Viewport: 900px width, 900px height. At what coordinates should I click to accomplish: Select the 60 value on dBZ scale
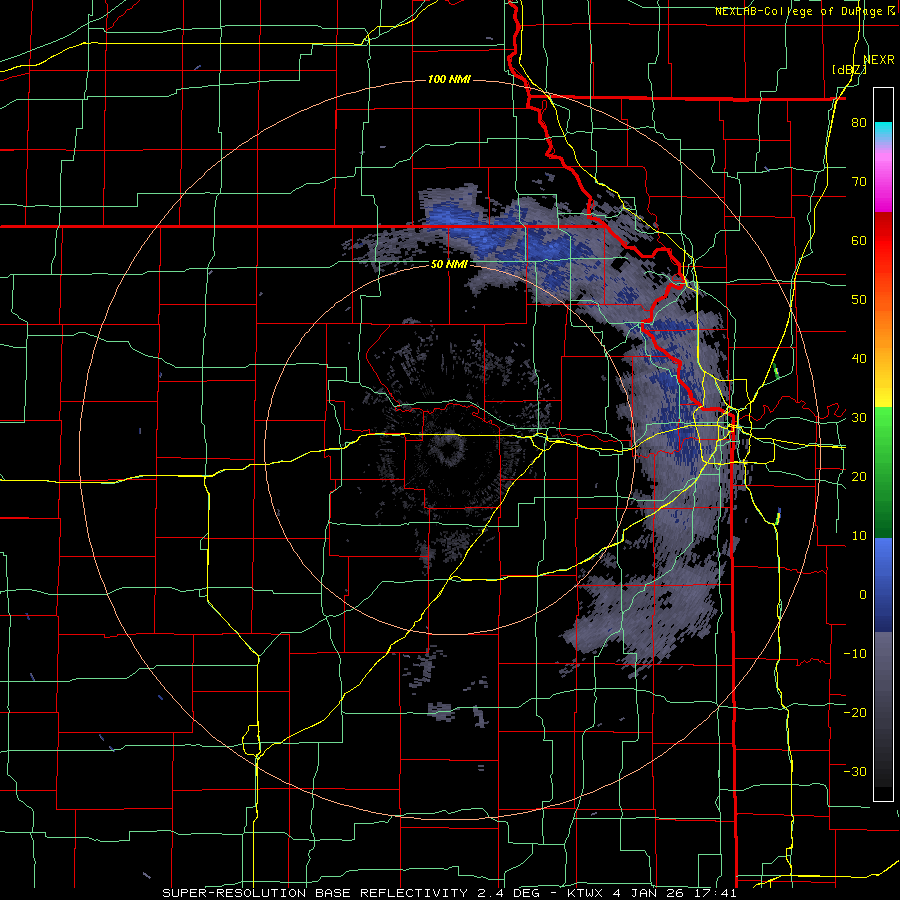click(859, 240)
